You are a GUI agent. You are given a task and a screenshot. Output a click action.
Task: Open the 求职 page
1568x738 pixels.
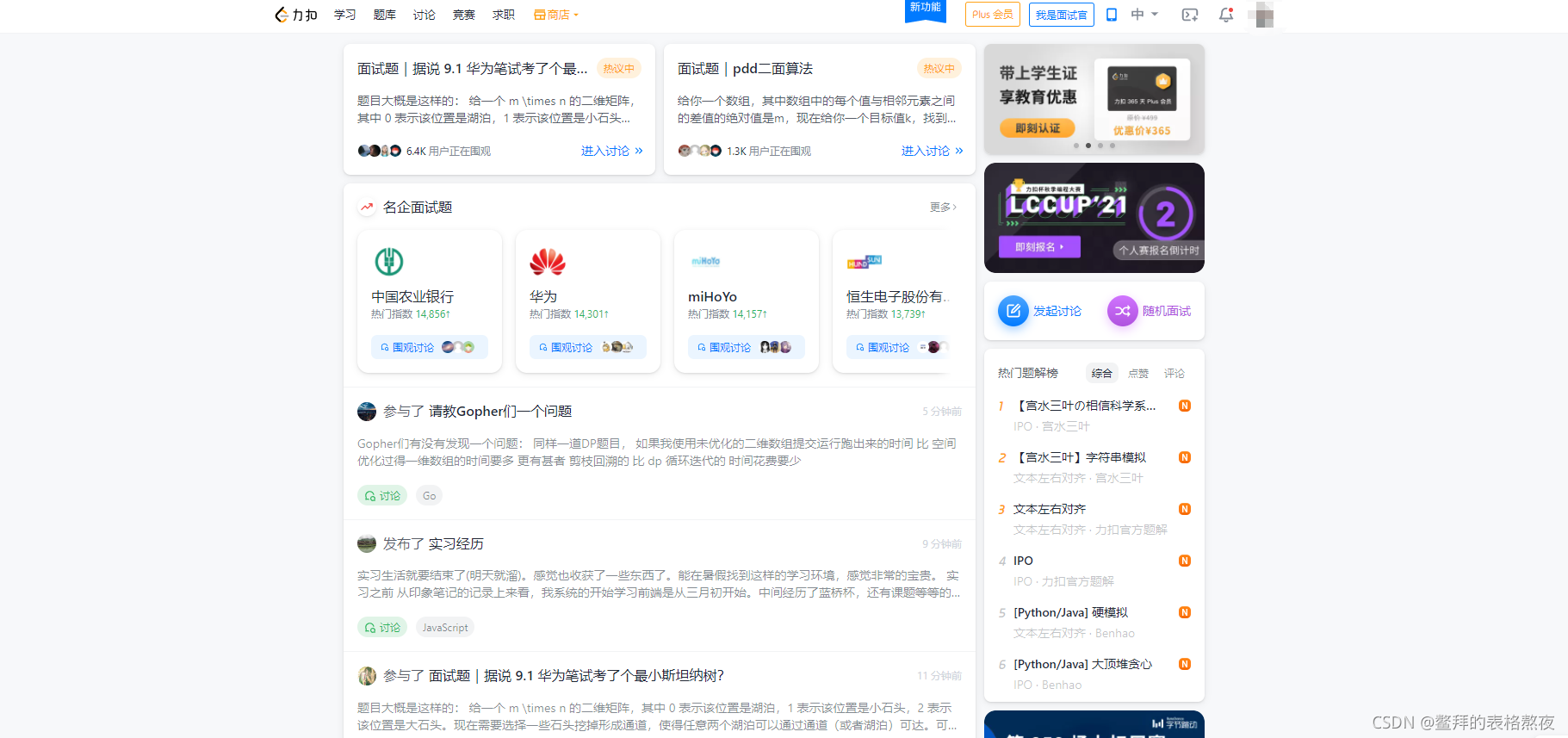tap(503, 15)
